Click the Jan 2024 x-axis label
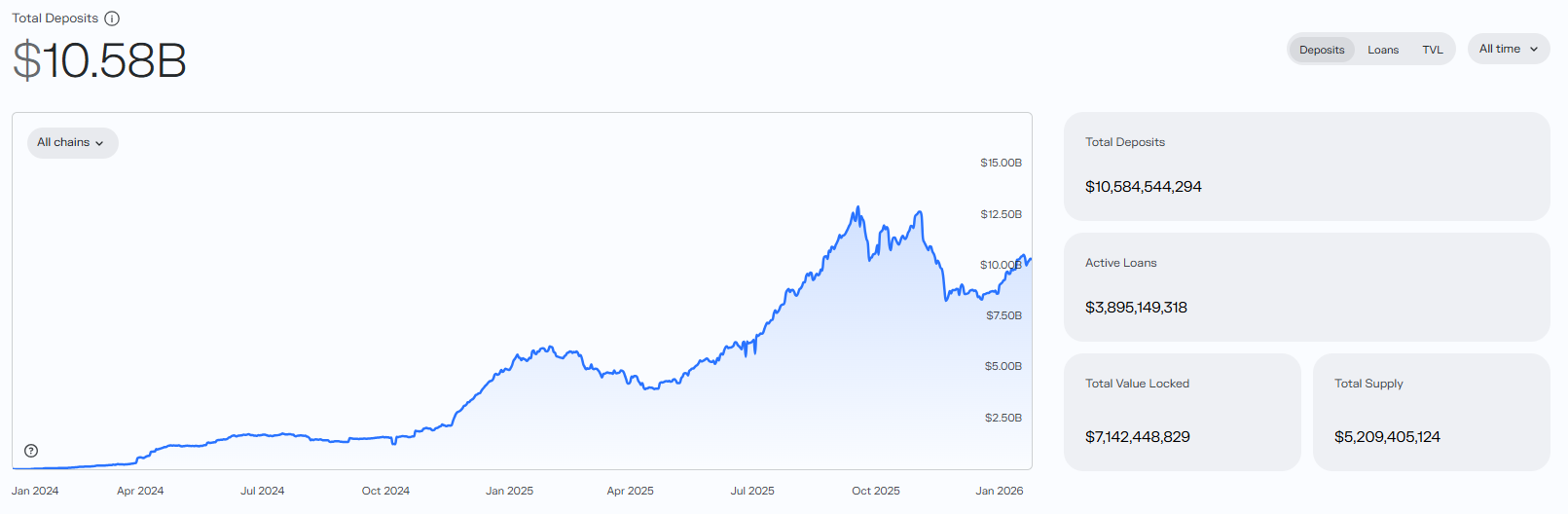 [x=35, y=491]
